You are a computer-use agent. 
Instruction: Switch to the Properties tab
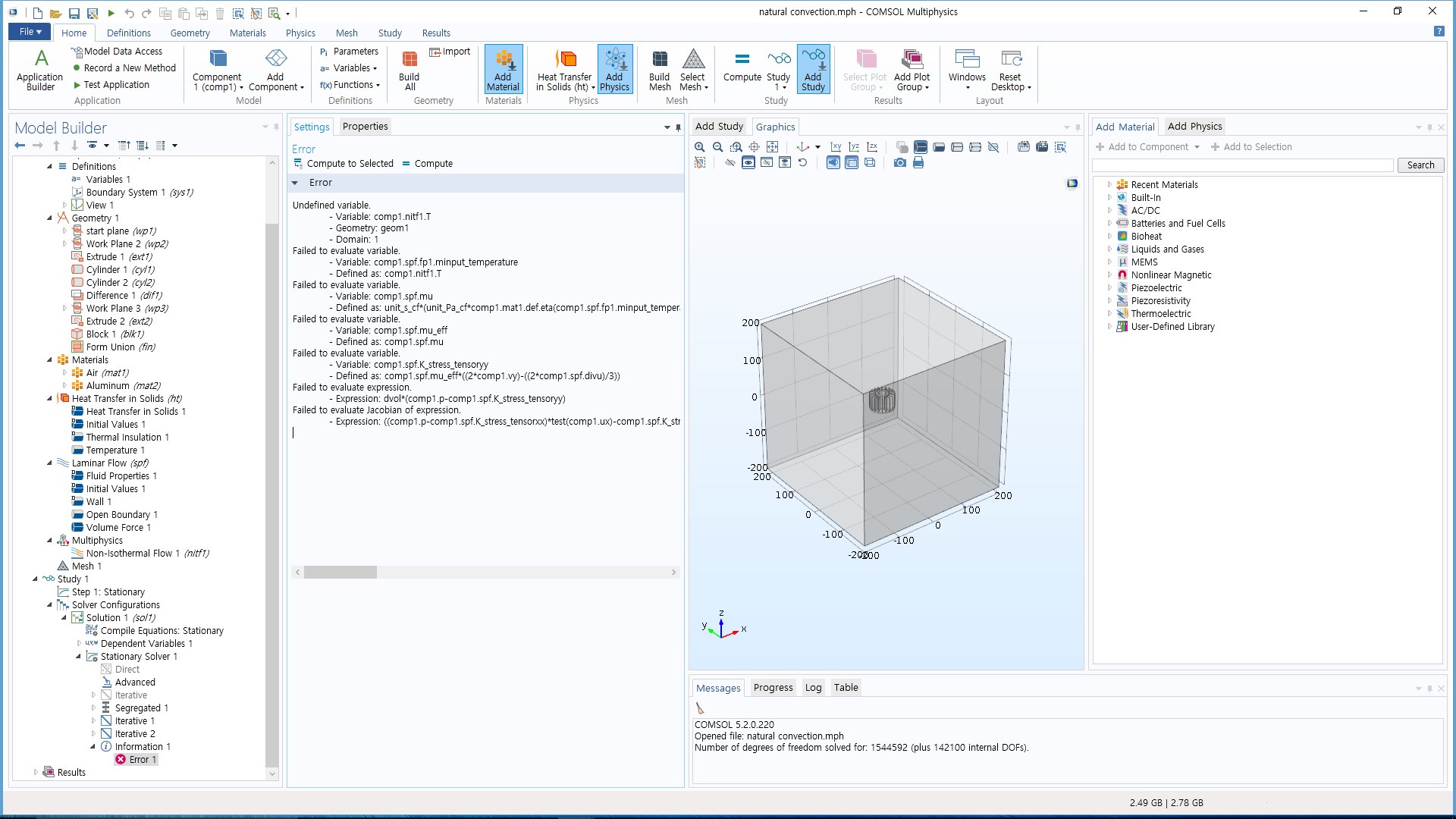365,127
